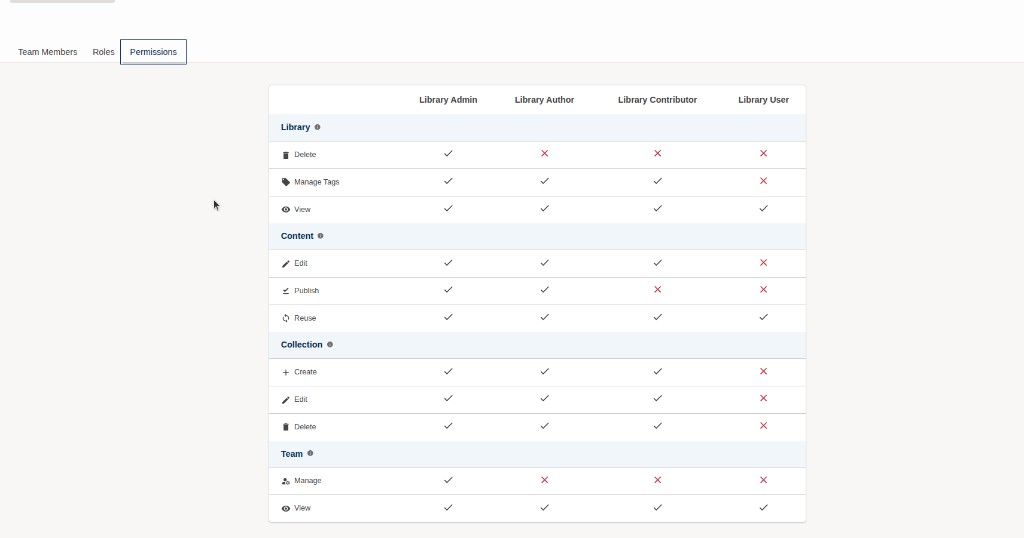The height and width of the screenshot is (538, 1024).
Task: Click the pencil icon in Collection Edit row
Action: [285, 400]
